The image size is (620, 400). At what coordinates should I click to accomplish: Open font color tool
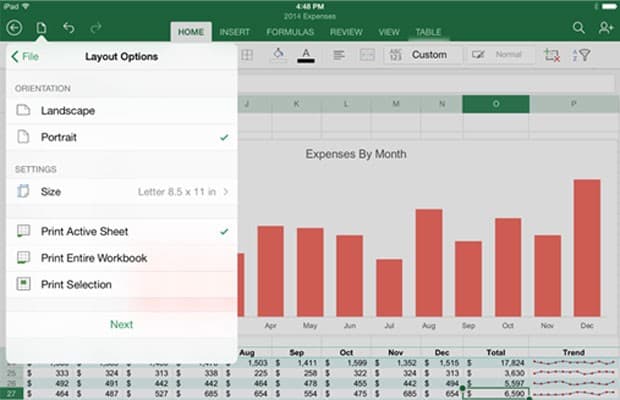[306, 55]
